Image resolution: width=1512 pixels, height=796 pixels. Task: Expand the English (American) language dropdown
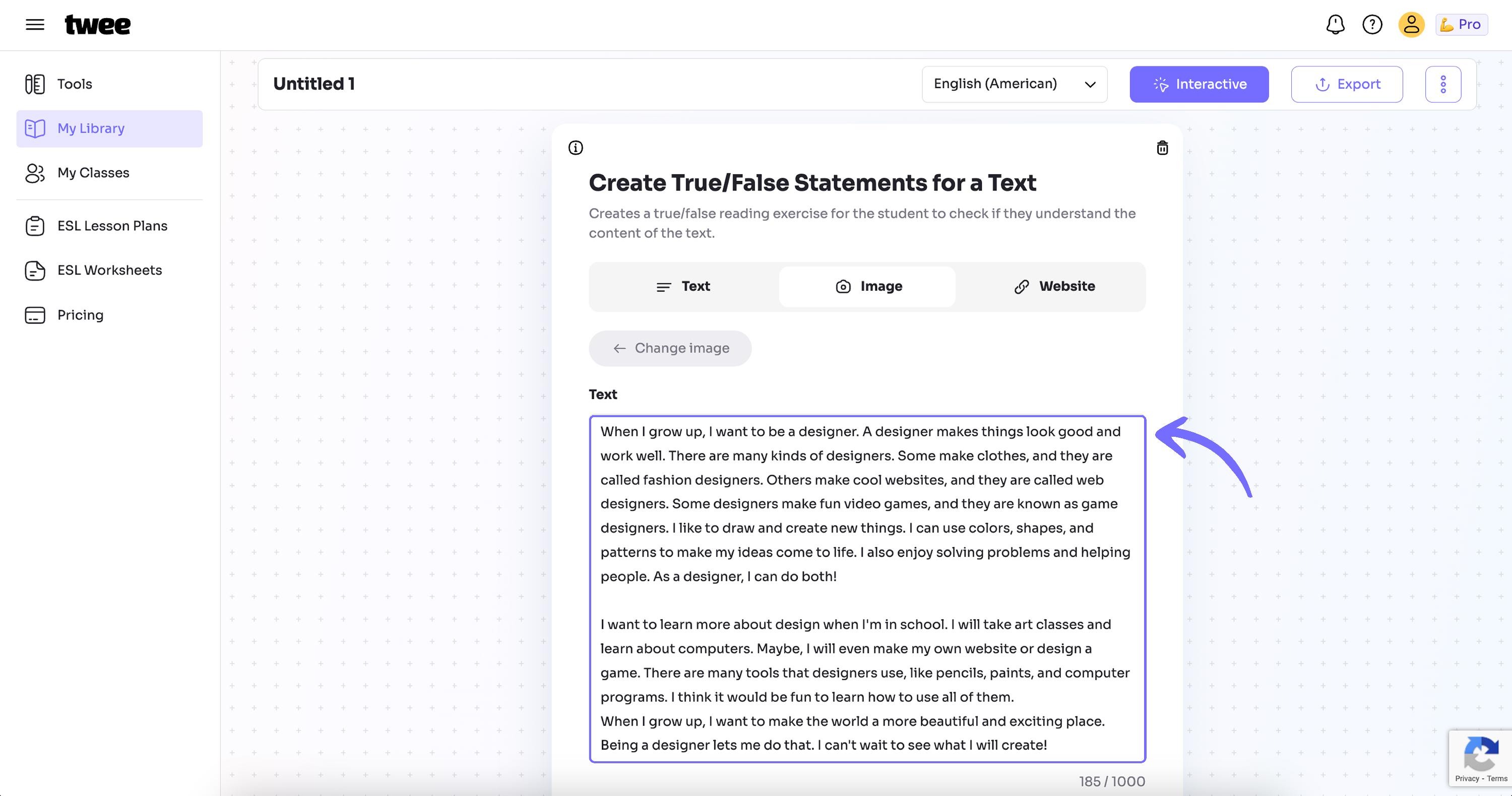coord(1014,84)
